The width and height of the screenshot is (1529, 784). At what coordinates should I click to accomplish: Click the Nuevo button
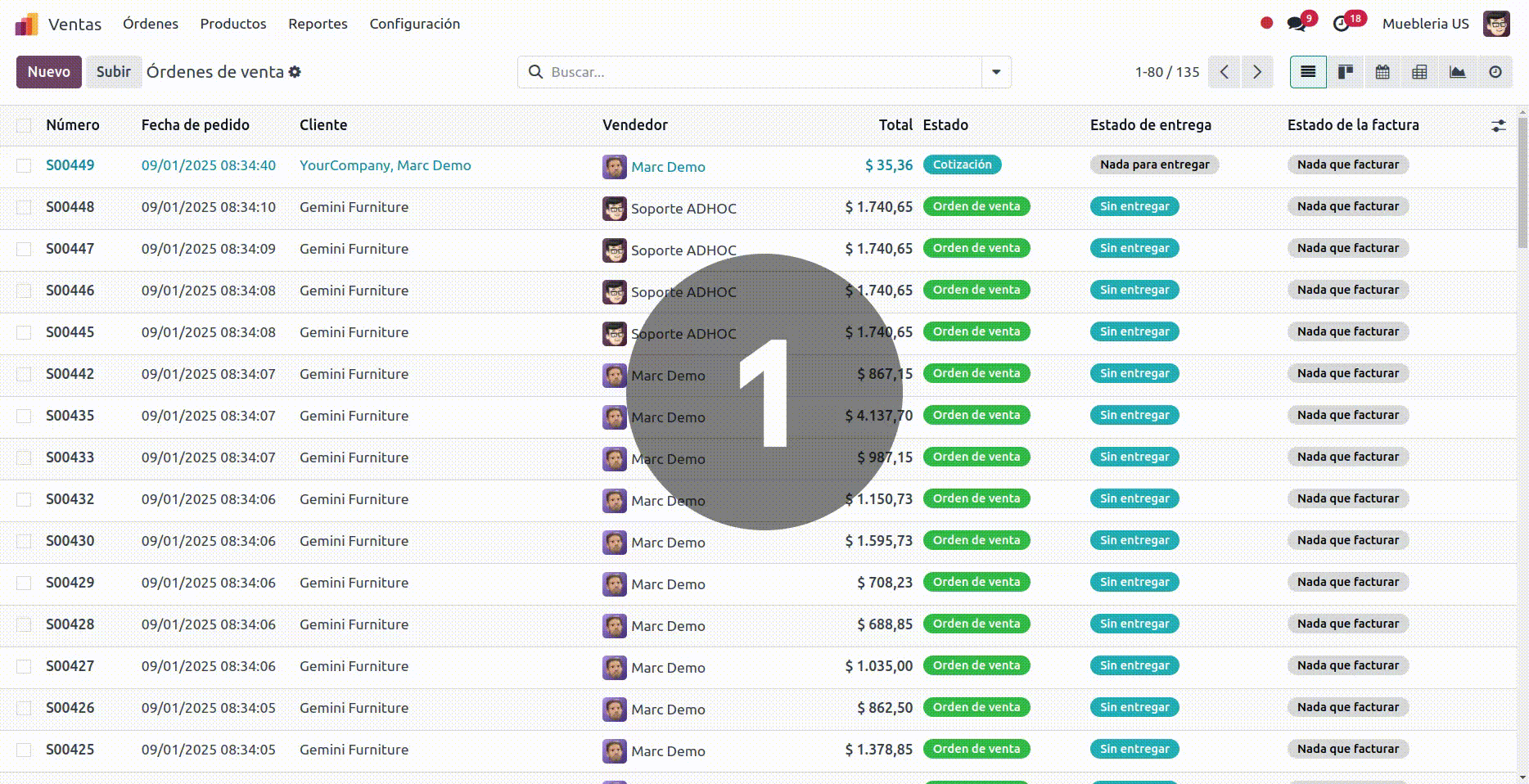(x=49, y=72)
